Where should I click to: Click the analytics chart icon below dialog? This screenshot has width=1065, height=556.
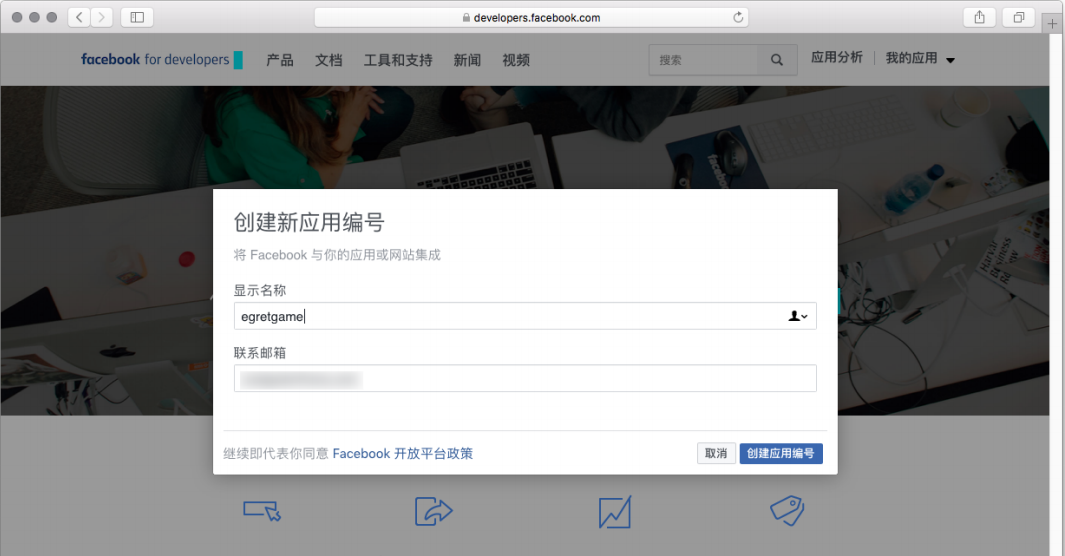(615, 511)
